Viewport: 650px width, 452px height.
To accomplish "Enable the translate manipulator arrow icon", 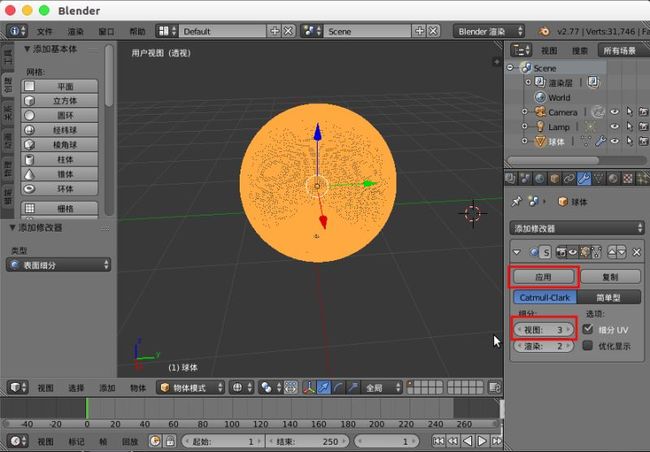I will (x=324, y=388).
